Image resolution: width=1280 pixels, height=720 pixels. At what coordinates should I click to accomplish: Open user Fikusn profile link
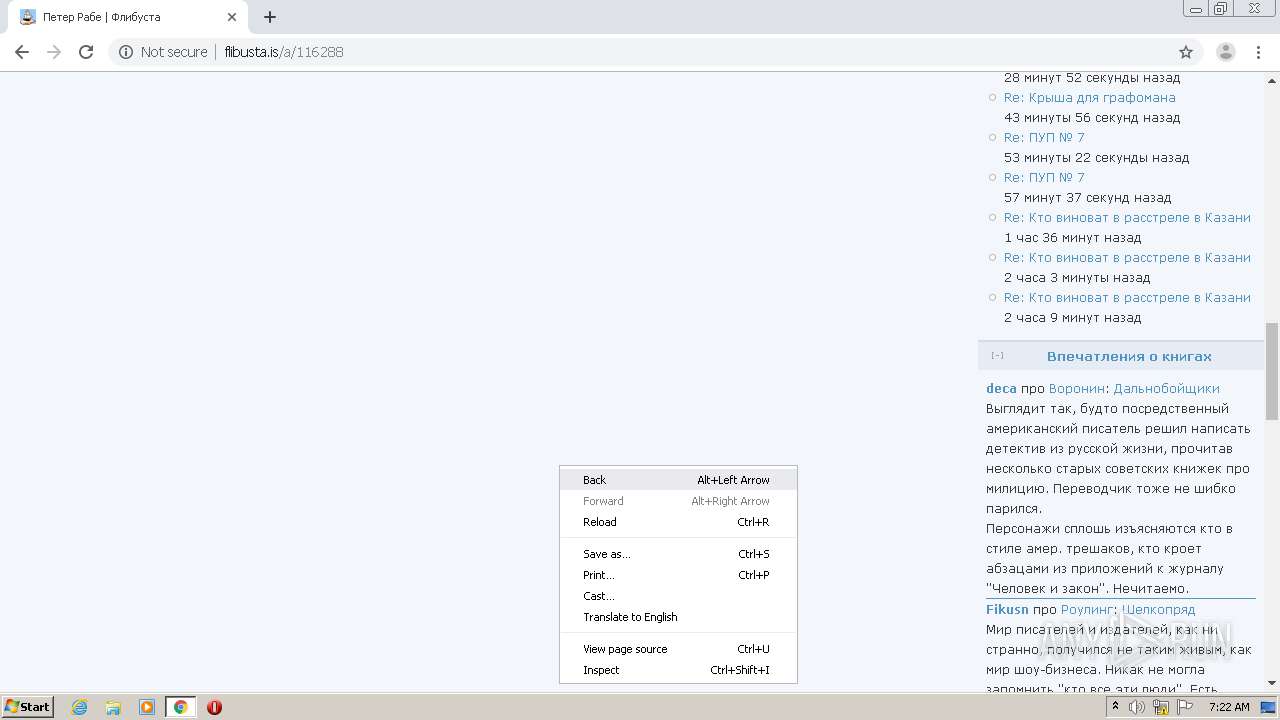click(1007, 609)
